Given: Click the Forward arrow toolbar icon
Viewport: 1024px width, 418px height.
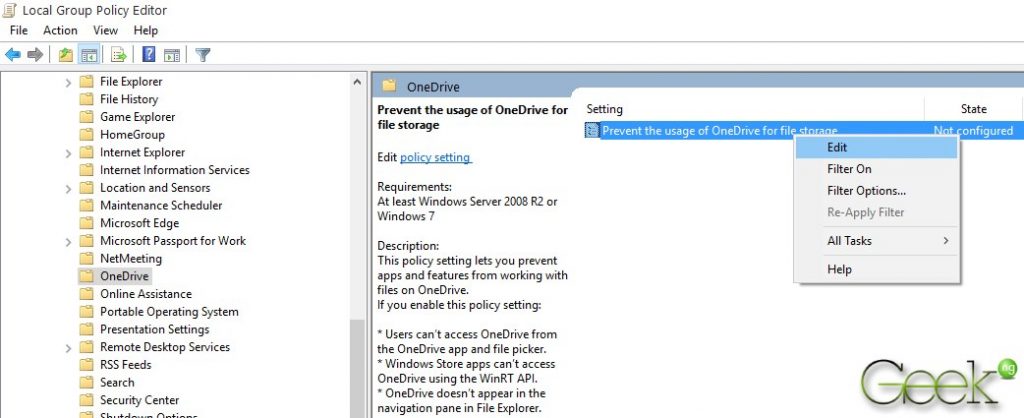Looking at the screenshot, I should [35, 55].
